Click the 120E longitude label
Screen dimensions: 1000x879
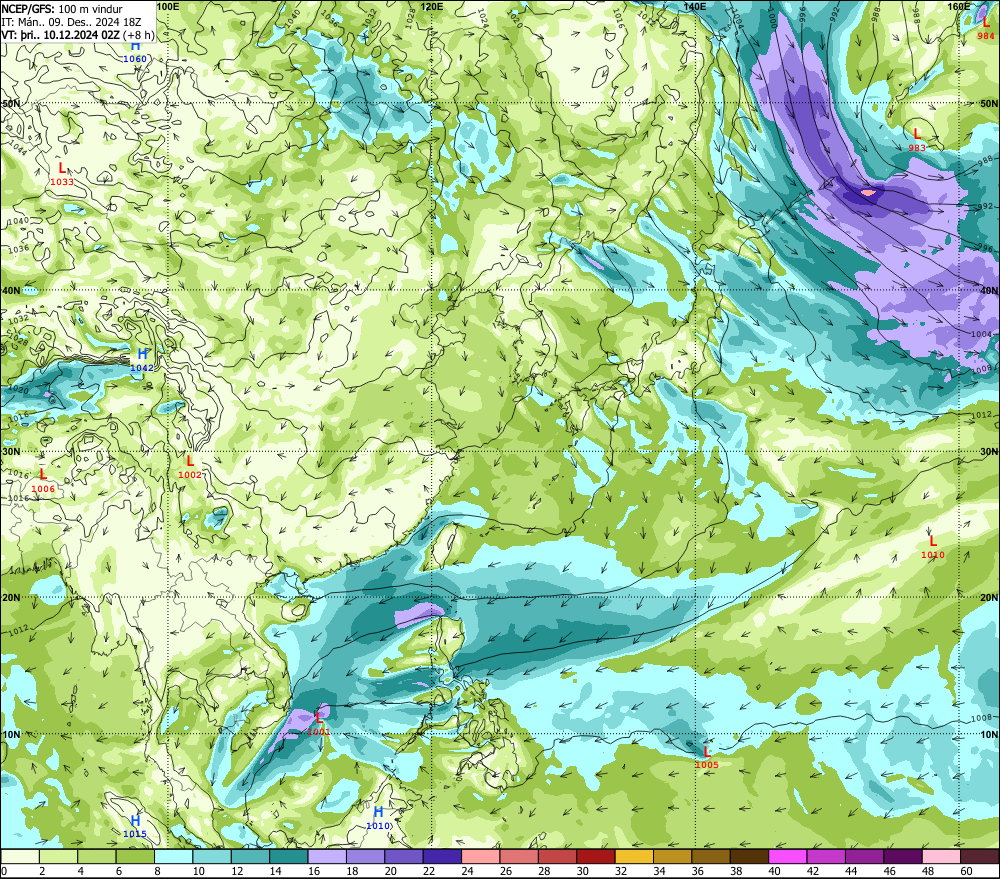pos(432,6)
